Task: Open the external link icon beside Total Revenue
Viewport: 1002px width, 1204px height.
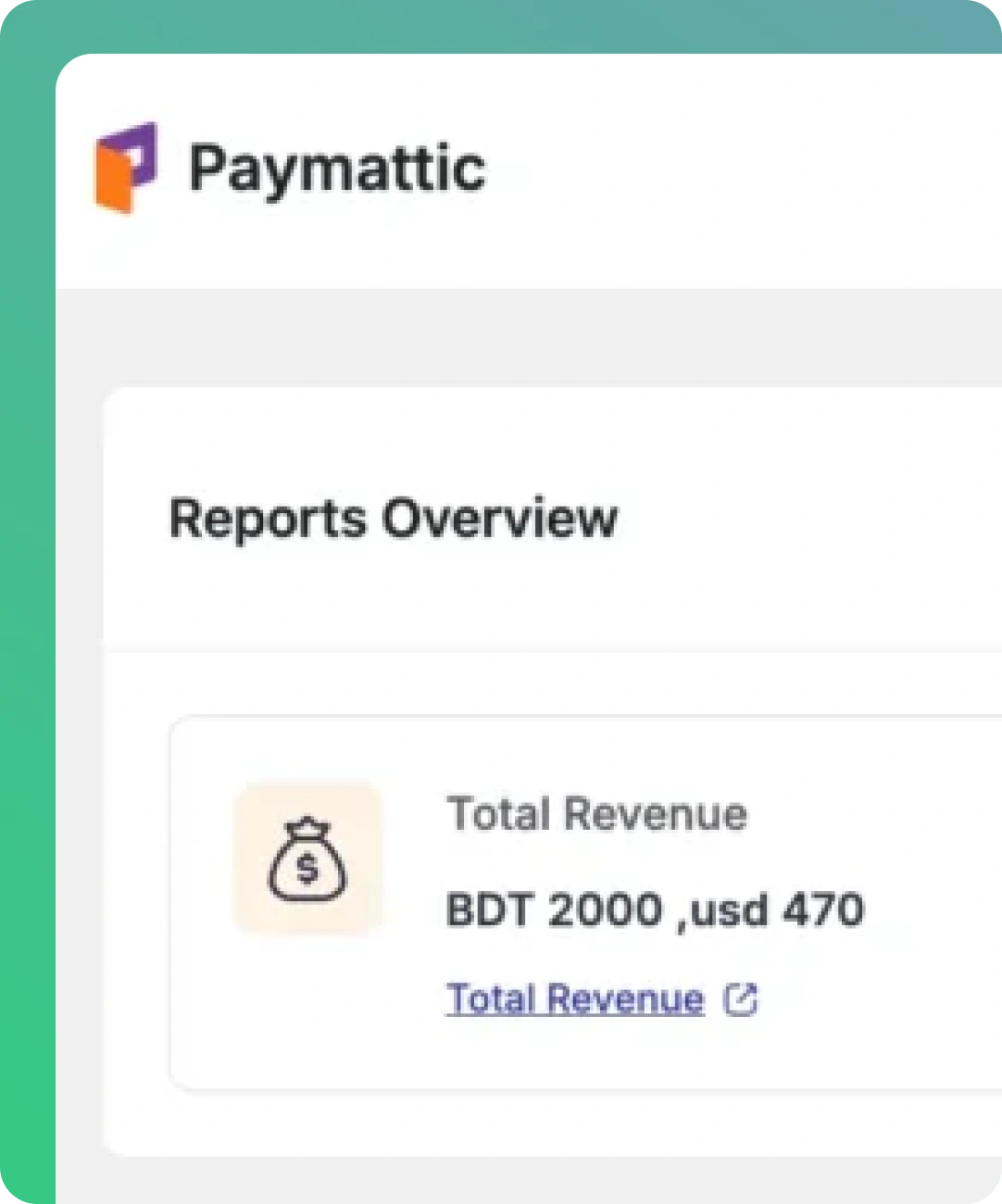Action: pos(741,998)
